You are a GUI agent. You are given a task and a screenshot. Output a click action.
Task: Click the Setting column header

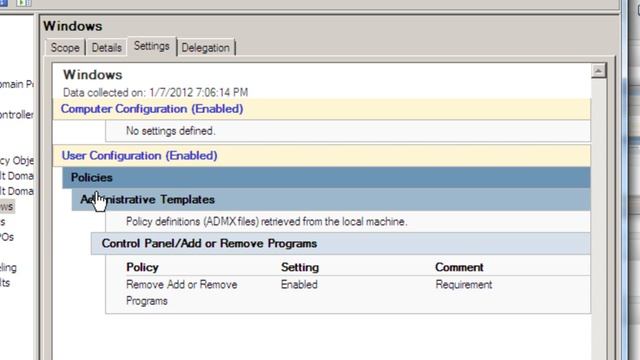pyautogui.click(x=300, y=267)
